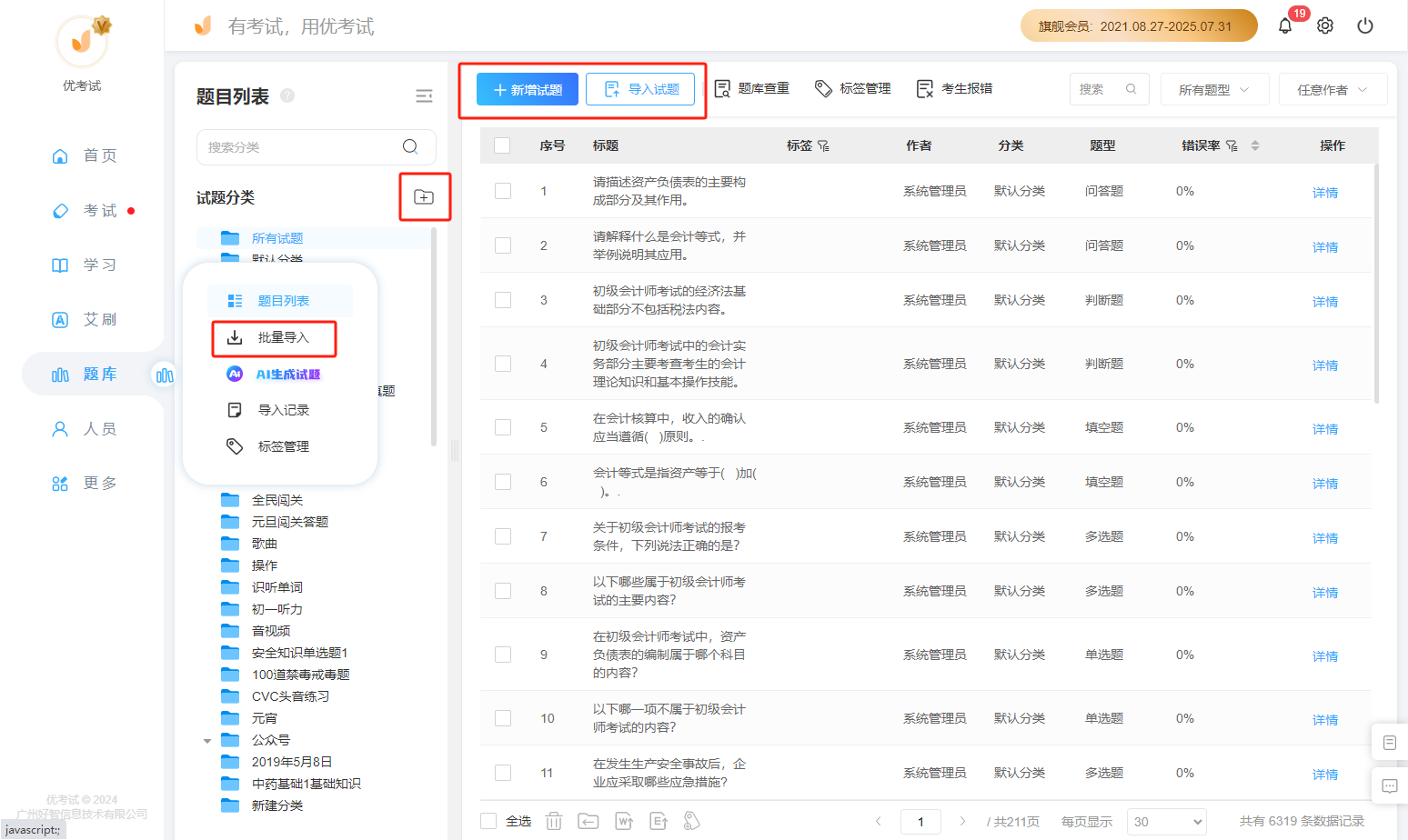Go to next page arrow
The image size is (1408, 840).
tap(962, 821)
